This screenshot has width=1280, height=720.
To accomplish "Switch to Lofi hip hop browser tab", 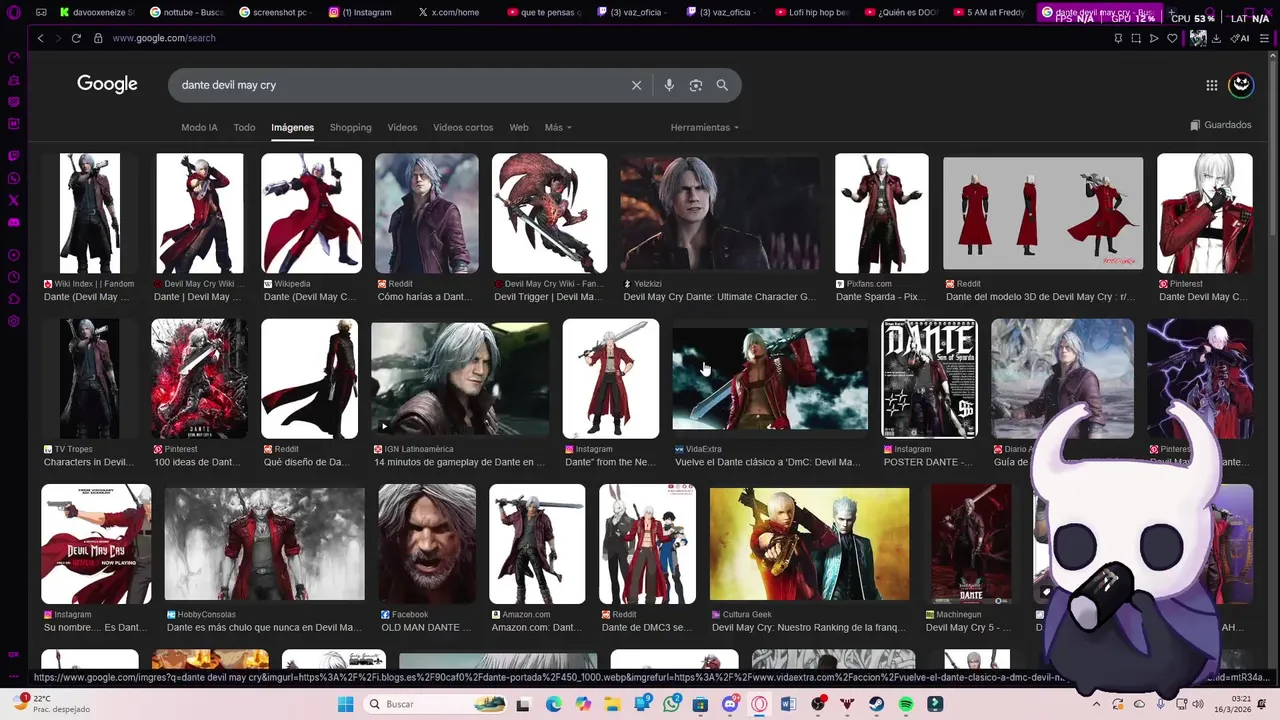I will [x=812, y=12].
